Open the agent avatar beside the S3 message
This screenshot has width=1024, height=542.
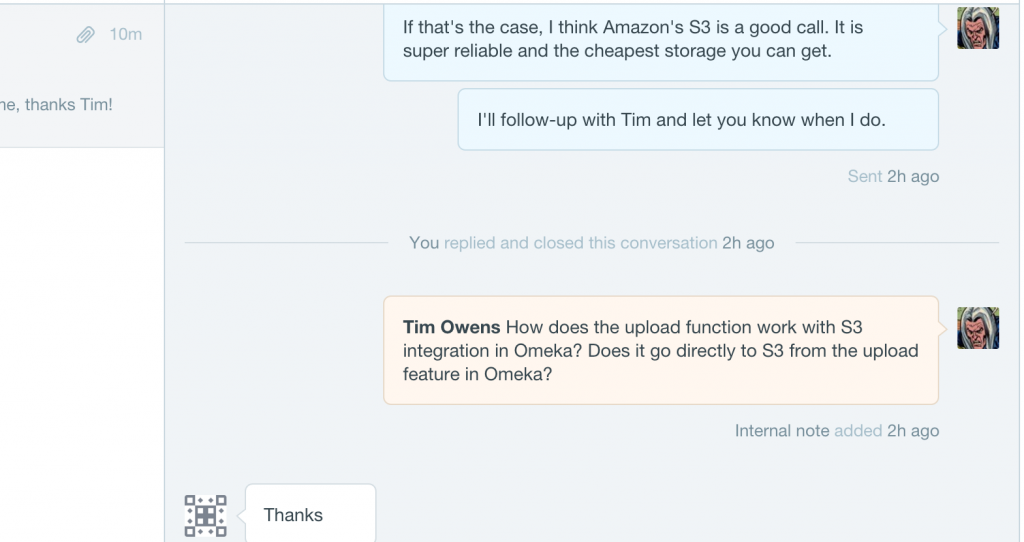(978, 28)
